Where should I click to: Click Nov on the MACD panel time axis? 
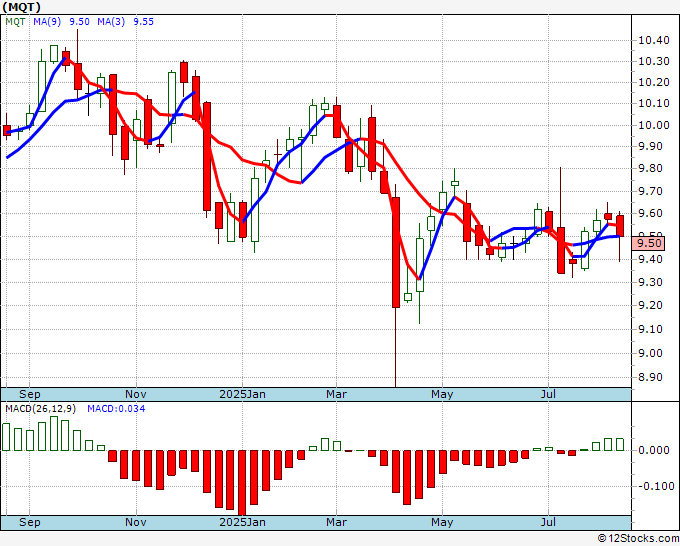tap(136, 522)
